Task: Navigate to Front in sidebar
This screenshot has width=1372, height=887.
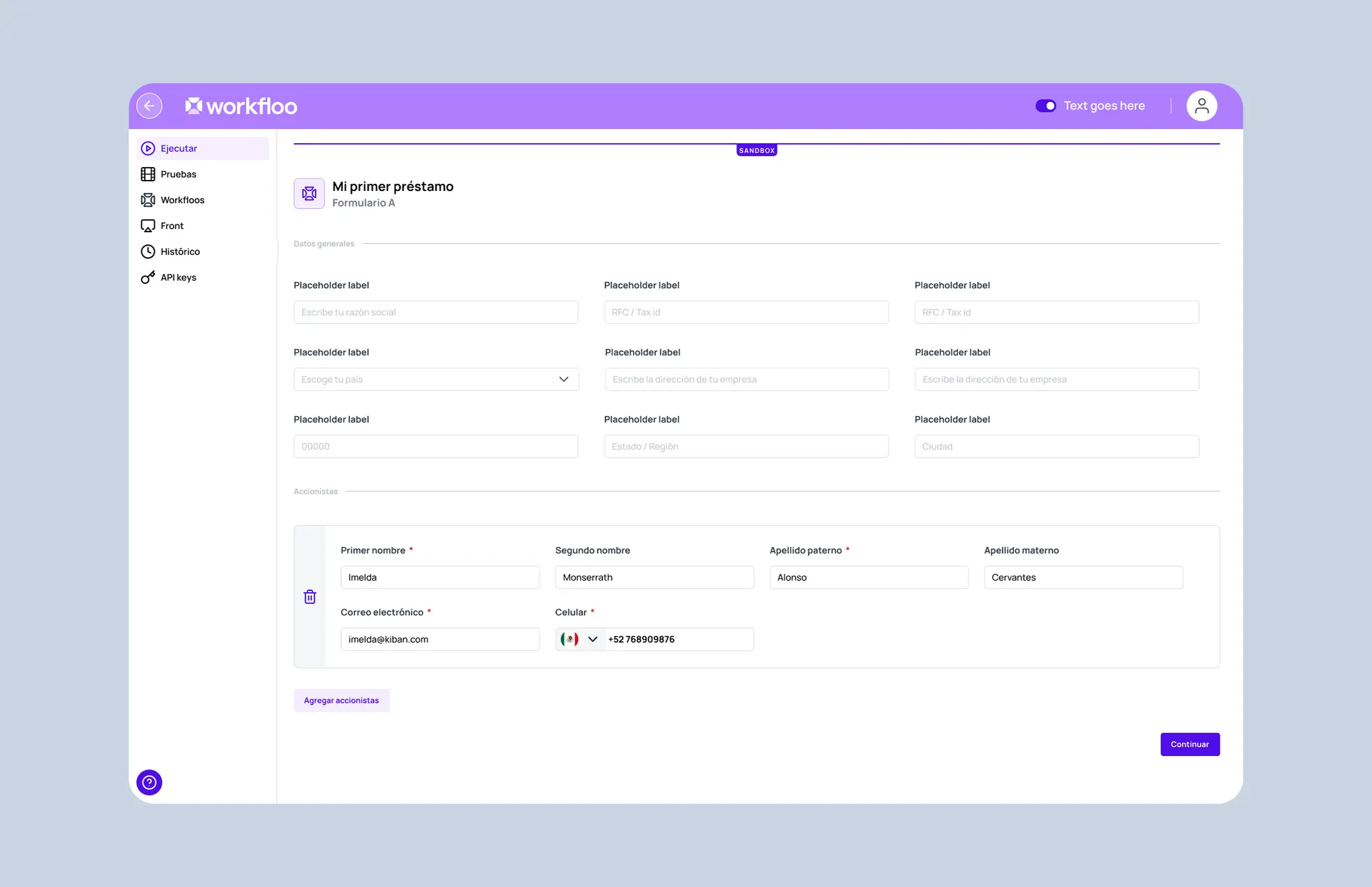Action: click(x=172, y=226)
